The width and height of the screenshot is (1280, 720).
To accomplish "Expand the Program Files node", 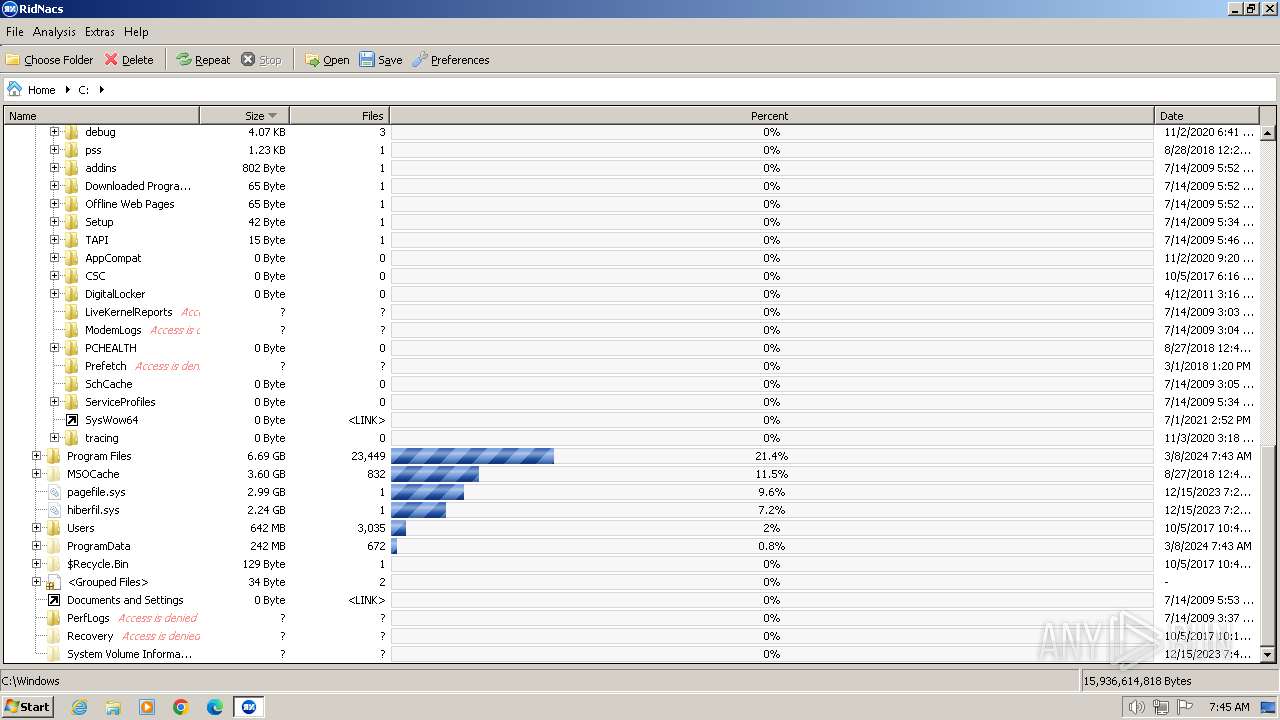I will pyautogui.click(x=37, y=456).
